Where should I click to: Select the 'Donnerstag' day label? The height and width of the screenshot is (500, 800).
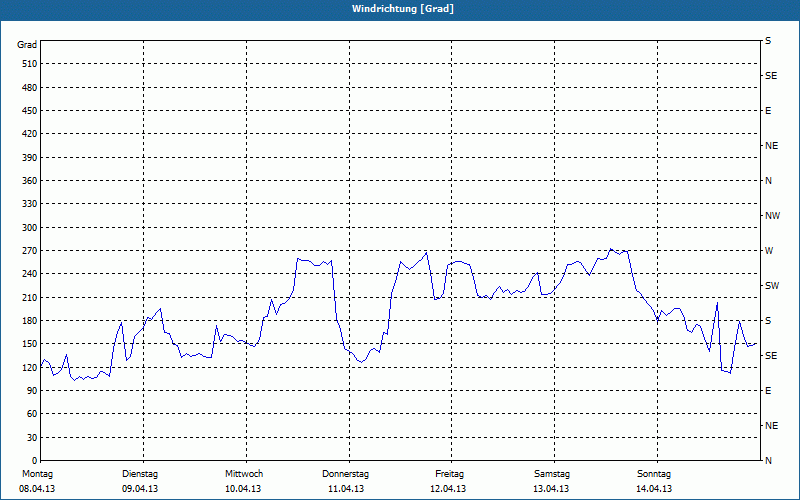(x=345, y=474)
